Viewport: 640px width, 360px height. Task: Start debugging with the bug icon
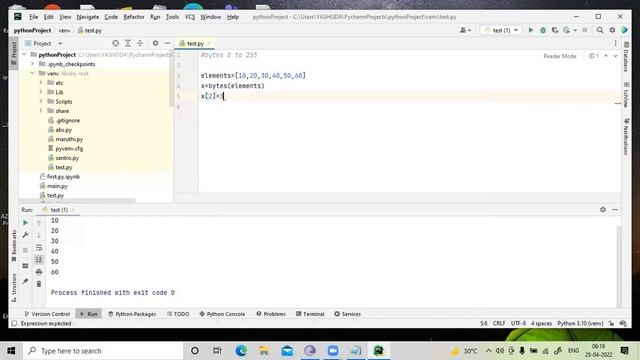click(x=543, y=30)
